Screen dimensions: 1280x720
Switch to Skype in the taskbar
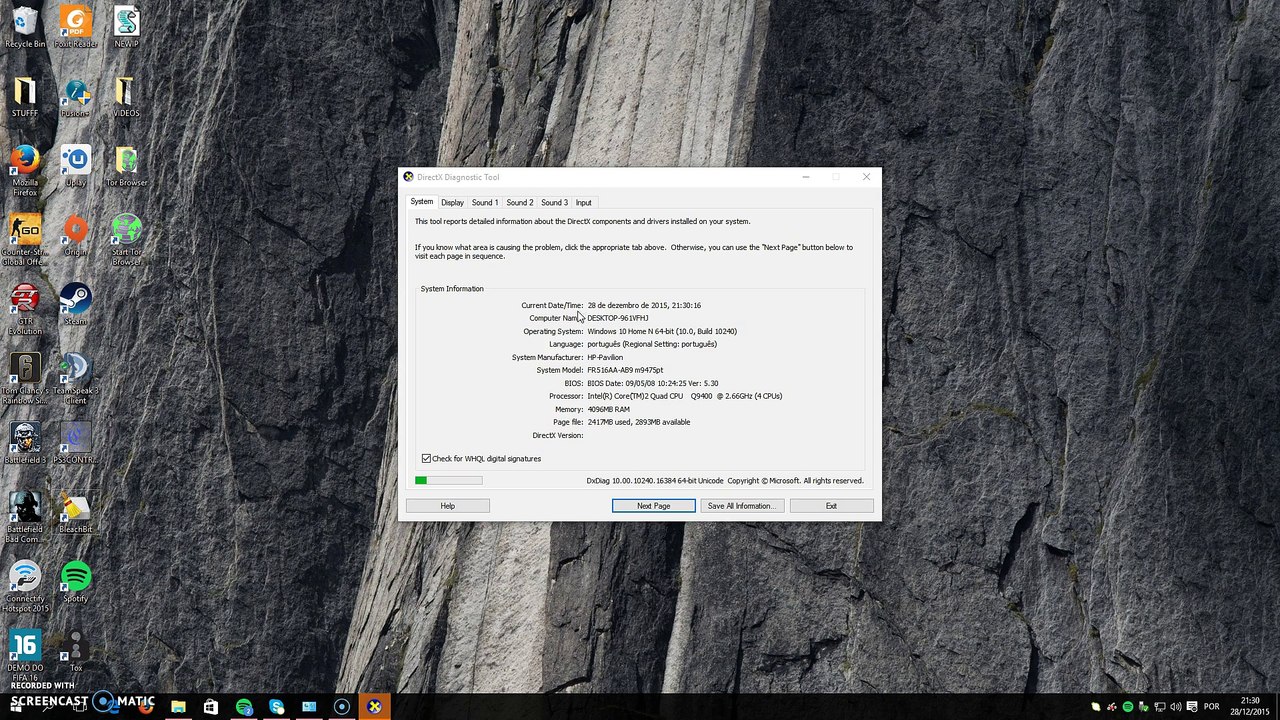pyautogui.click(x=277, y=707)
